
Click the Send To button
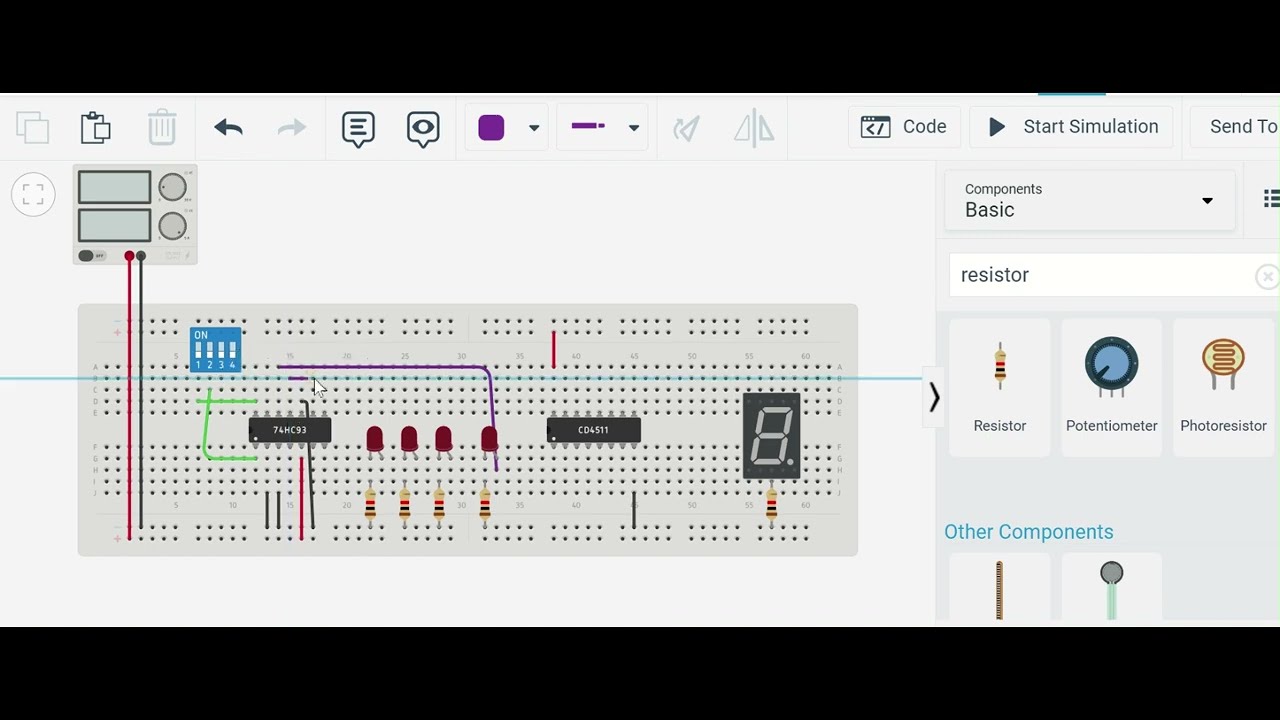[x=1235, y=127]
